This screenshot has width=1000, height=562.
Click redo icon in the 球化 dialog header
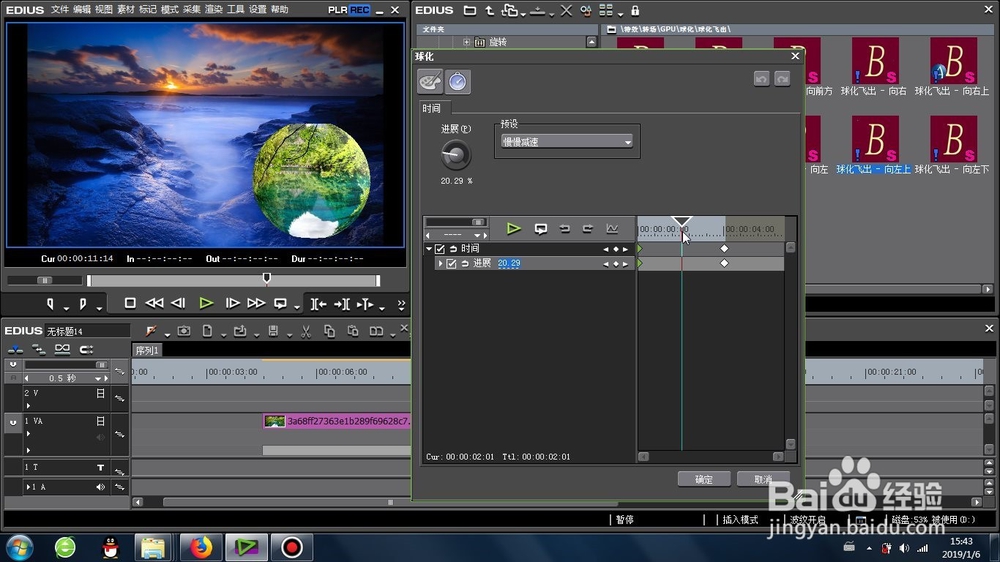click(783, 79)
